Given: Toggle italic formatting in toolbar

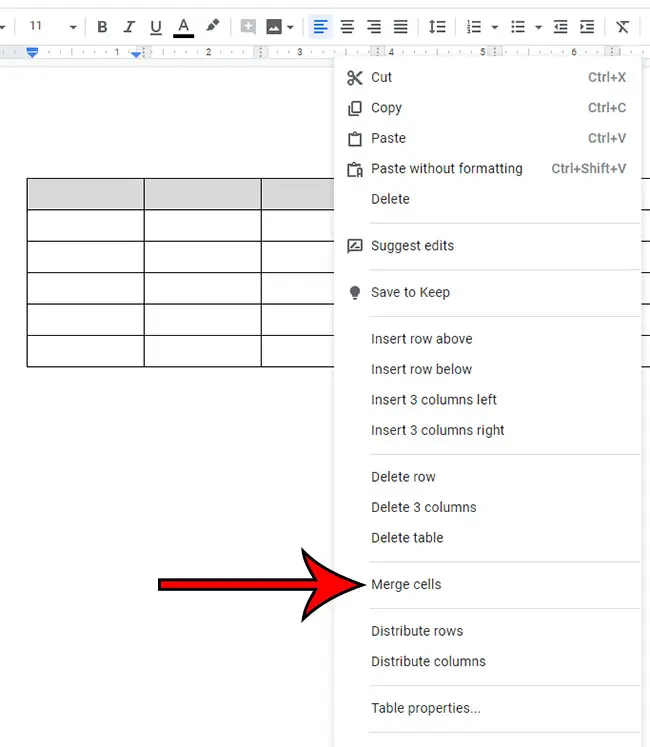Looking at the screenshot, I should coord(128,27).
